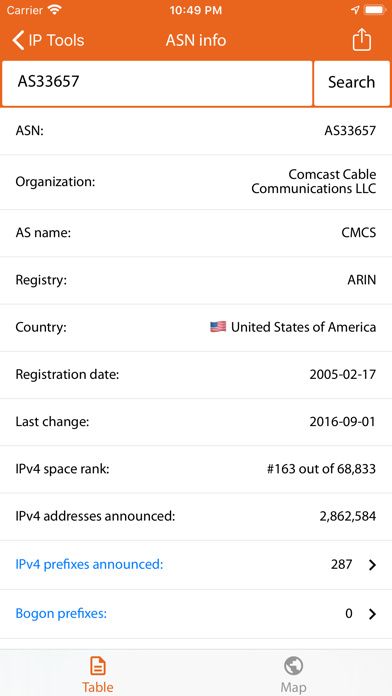Go back using the chevron arrow icon
Image resolution: width=392 pixels, height=696 pixels.
point(18,40)
